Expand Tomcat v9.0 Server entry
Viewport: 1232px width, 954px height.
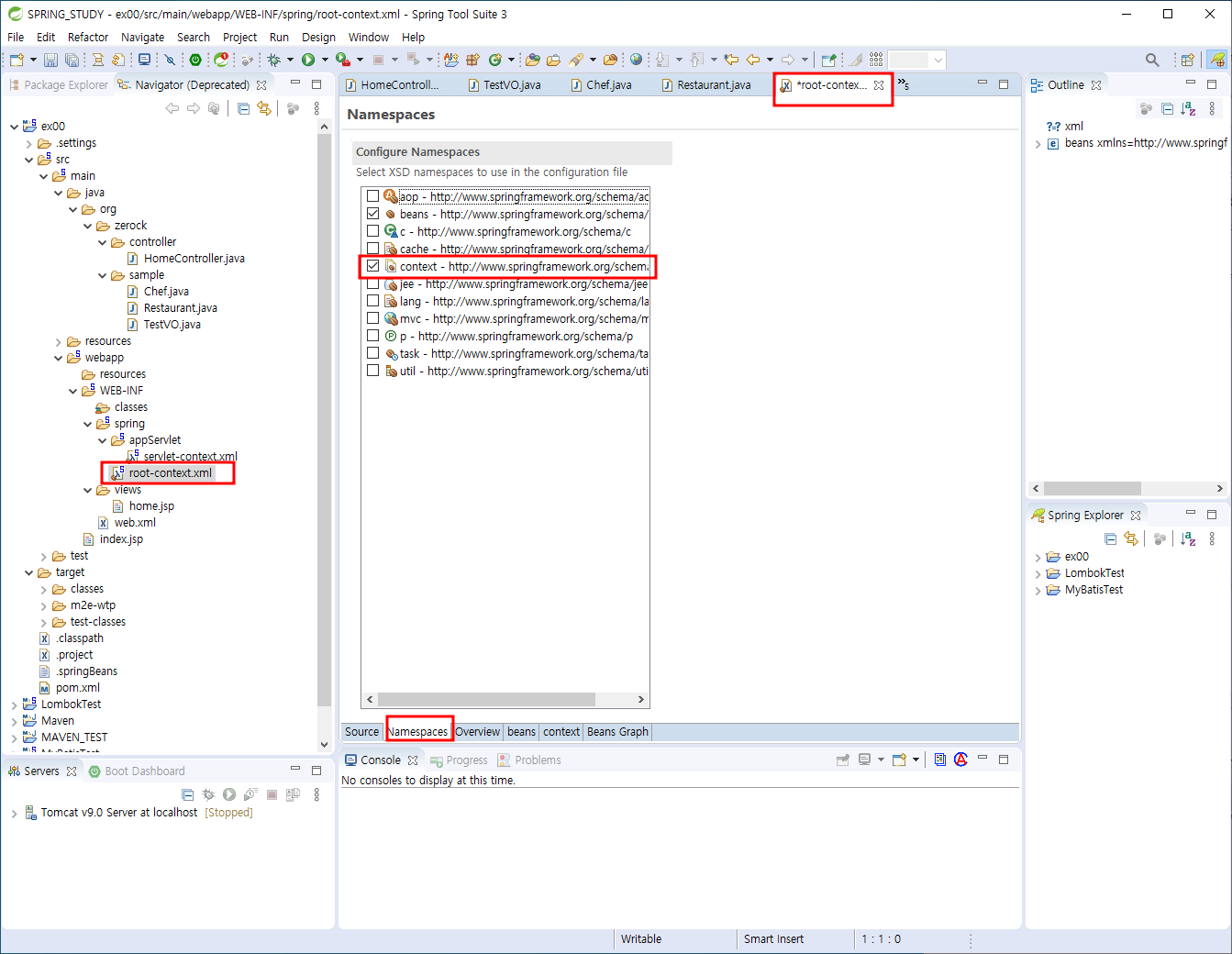[x=14, y=813]
